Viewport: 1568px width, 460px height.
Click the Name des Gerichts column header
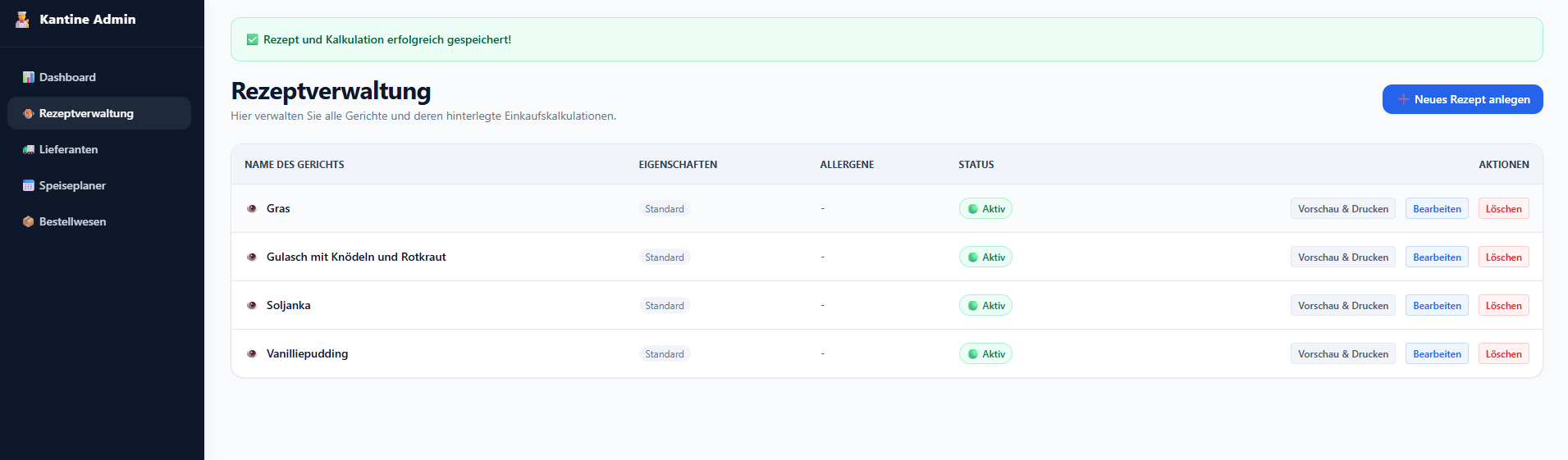295,165
